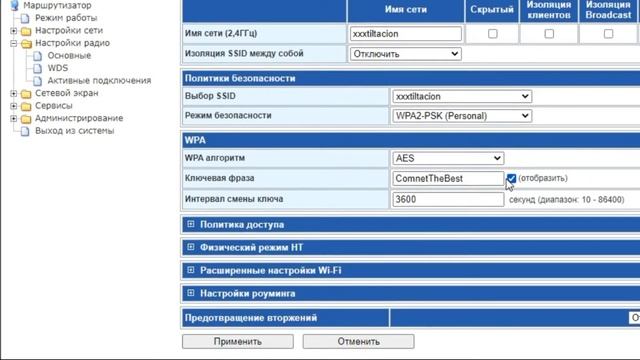
Task: Open the WPA алгоритм dropdown
Action: pyautogui.click(x=448, y=158)
